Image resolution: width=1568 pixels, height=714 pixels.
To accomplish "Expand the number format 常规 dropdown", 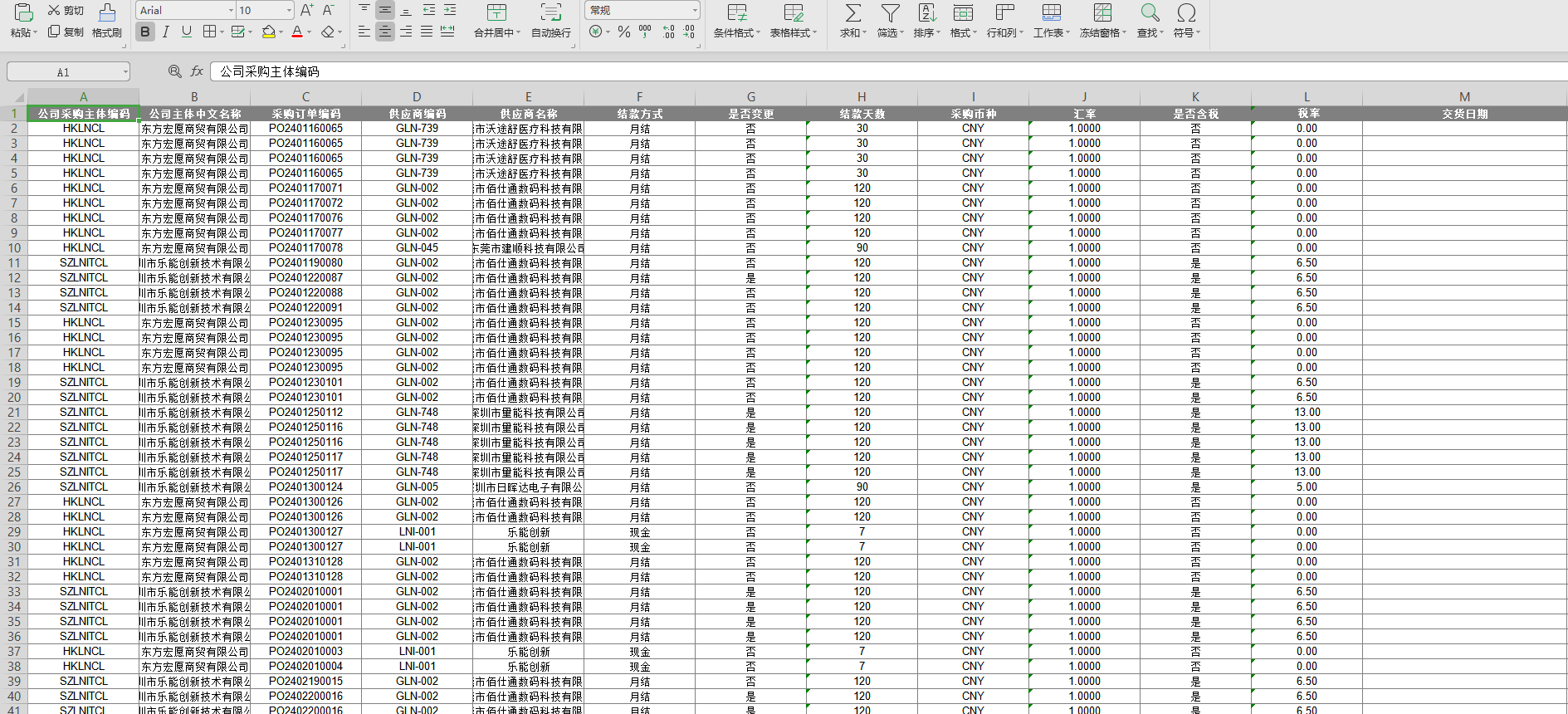I will [695, 11].
